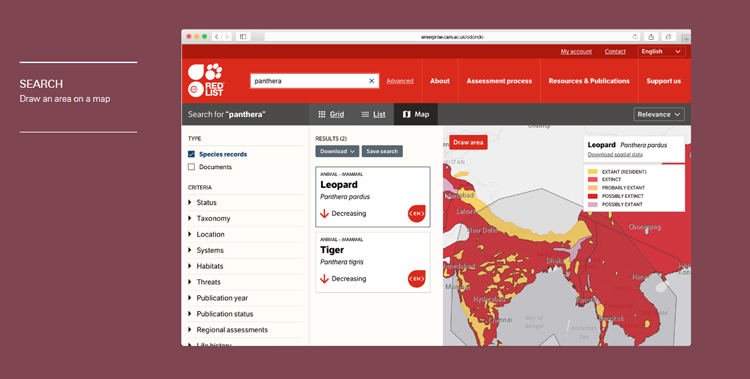The image size is (750, 379).
Task: Go back with browser back arrow
Action: (x=217, y=37)
